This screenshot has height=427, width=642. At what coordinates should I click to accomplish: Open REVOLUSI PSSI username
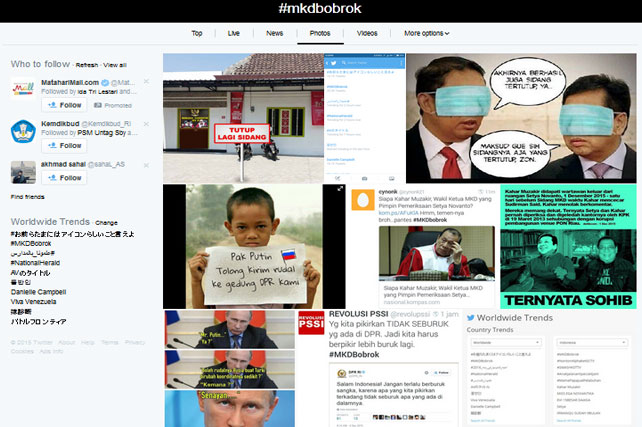pos(358,314)
